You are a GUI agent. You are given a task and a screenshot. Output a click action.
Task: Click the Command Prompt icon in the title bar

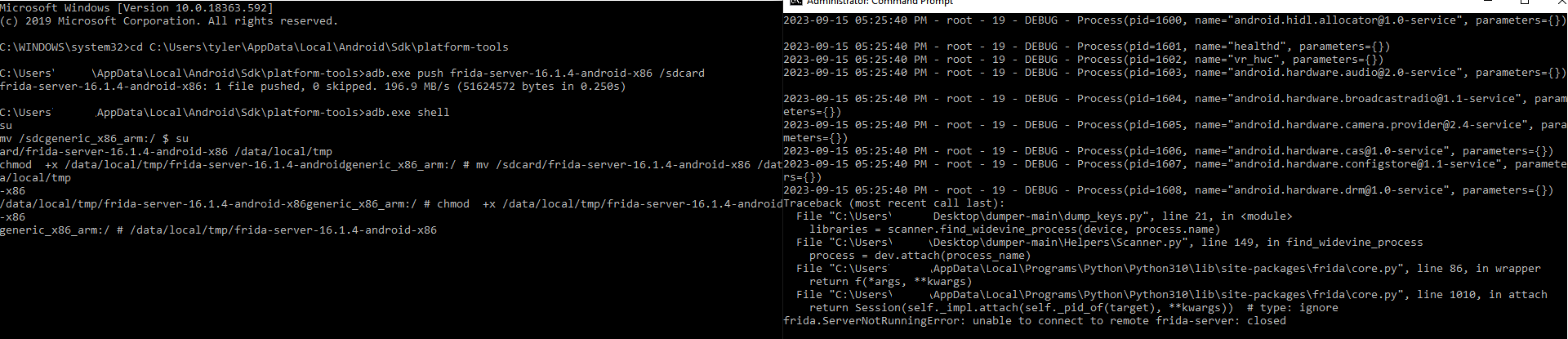point(795,2)
